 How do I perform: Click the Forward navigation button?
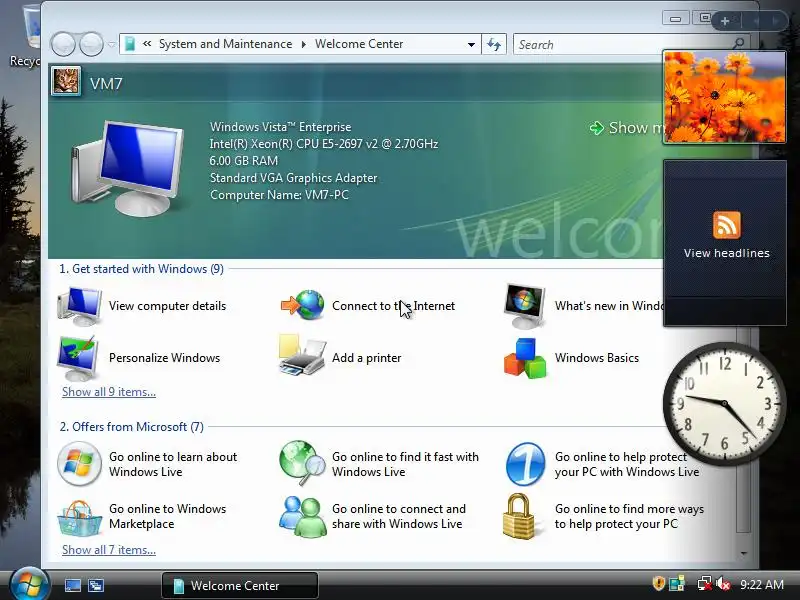[92, 44]
